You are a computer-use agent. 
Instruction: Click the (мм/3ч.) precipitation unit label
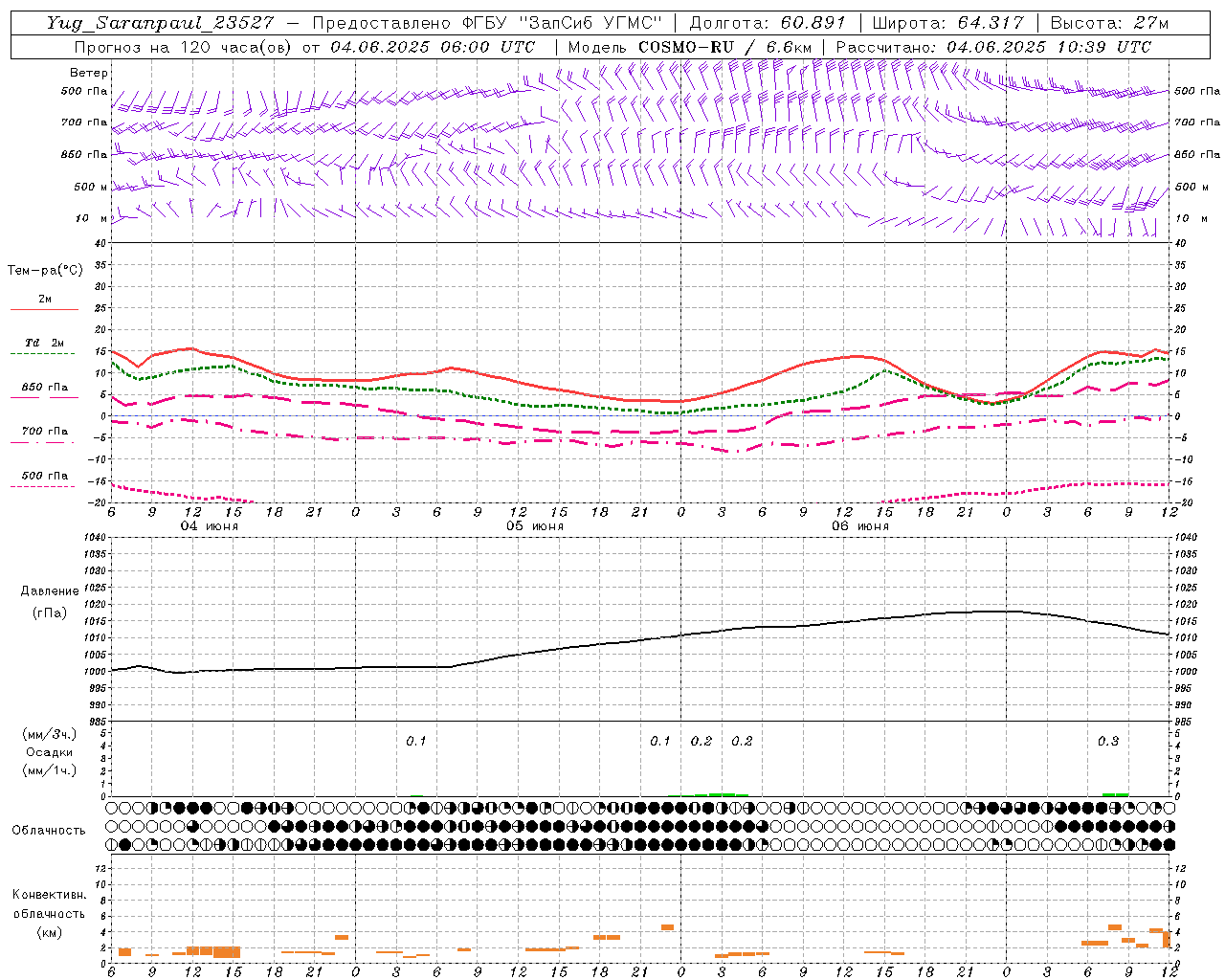tap(50, 734)
